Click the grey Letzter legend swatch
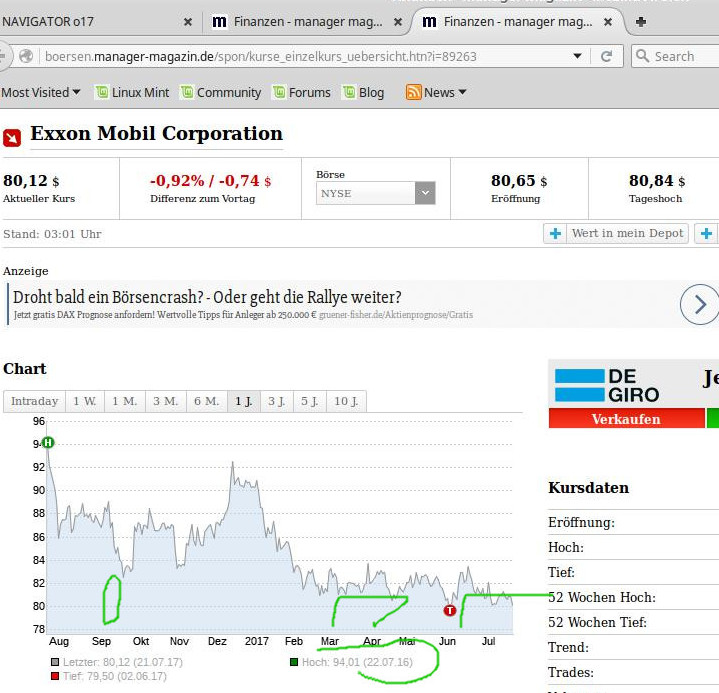The height and width of the screenshot is (693, 719). tap(55, 662)
